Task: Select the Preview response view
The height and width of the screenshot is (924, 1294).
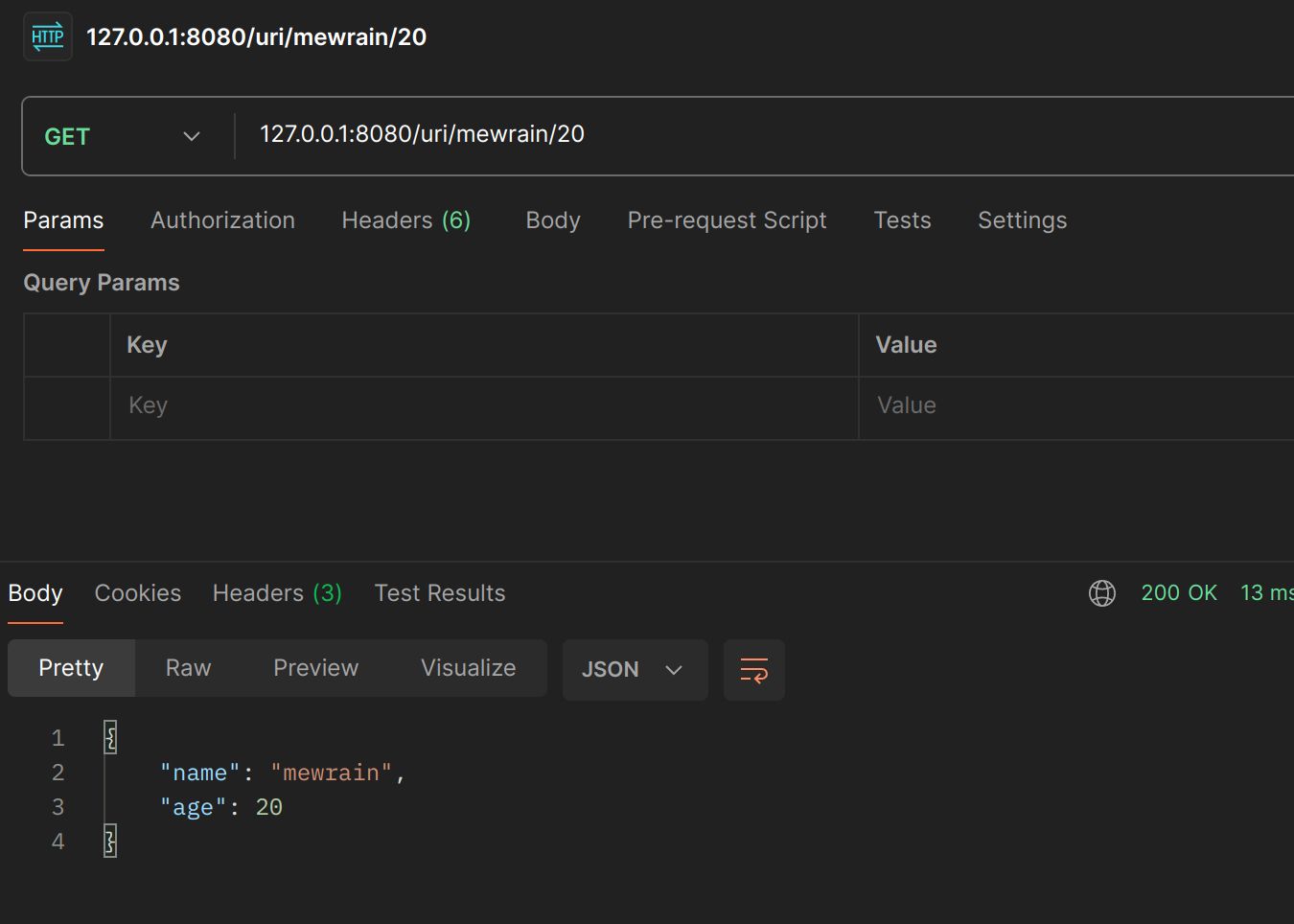Action: pyautogui.click(x=315, y=668)
